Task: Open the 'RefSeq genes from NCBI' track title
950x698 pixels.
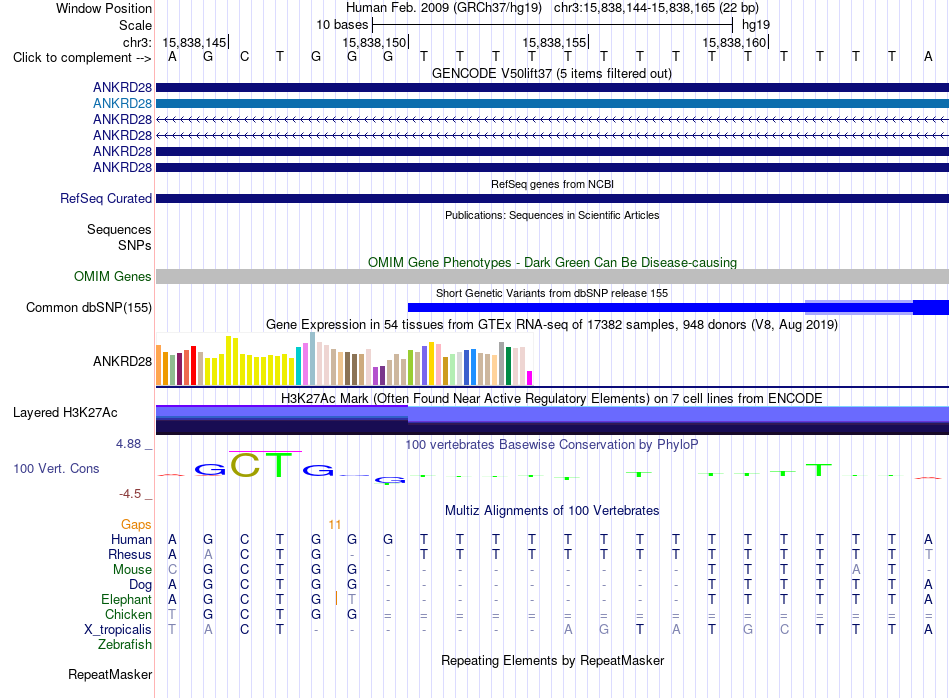Action: [x=552, y=184]
